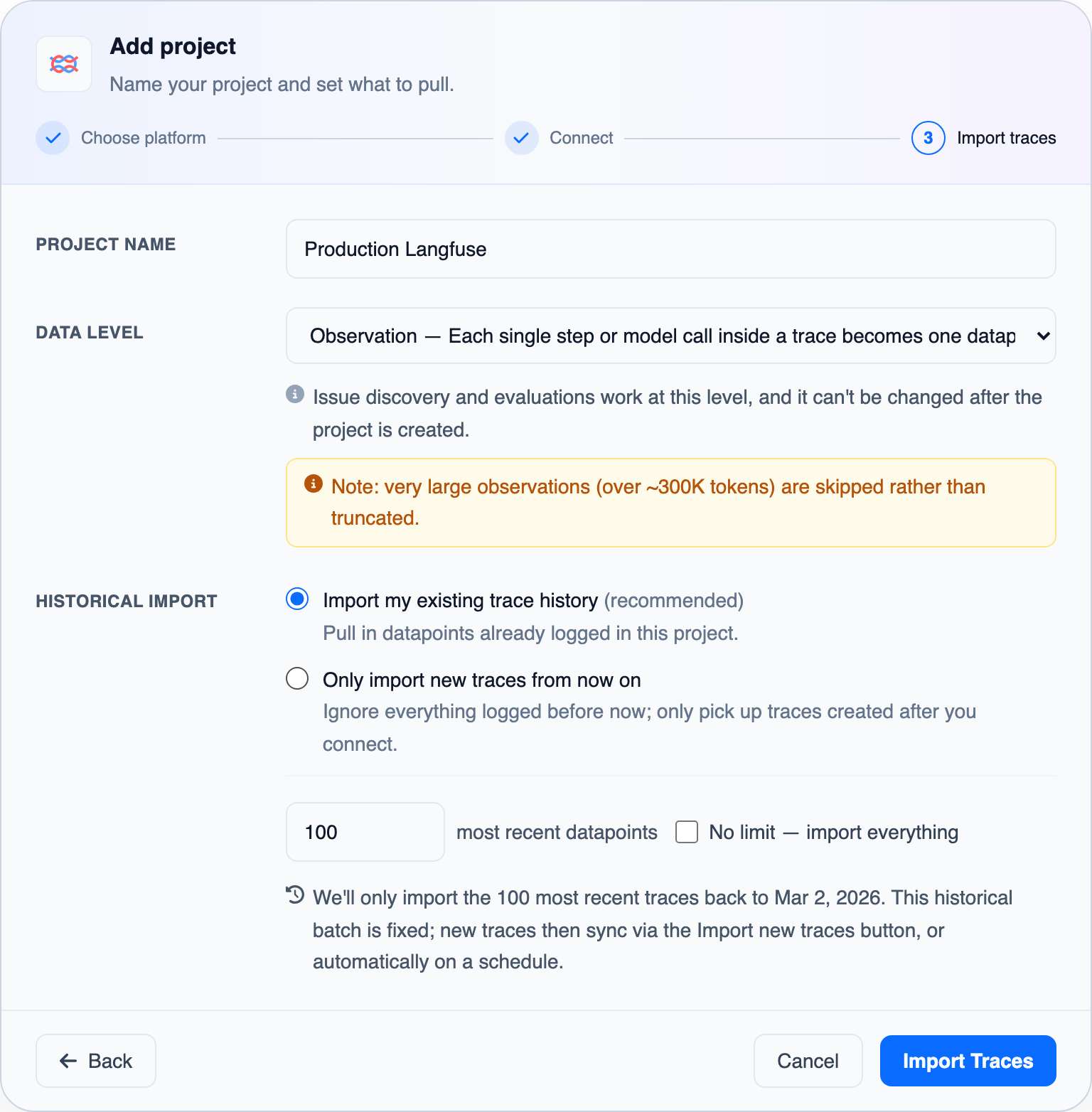Image resolution: width=1092 pixels, height=1112 pixels.
Task: Open the Data Level dropdown
Action: [671, 336]
